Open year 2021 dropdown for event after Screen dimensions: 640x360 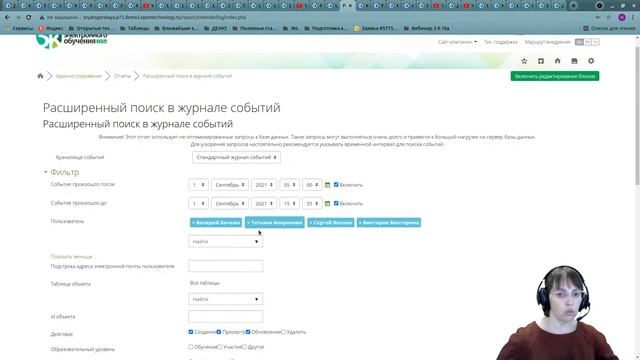tap(264, 185)
